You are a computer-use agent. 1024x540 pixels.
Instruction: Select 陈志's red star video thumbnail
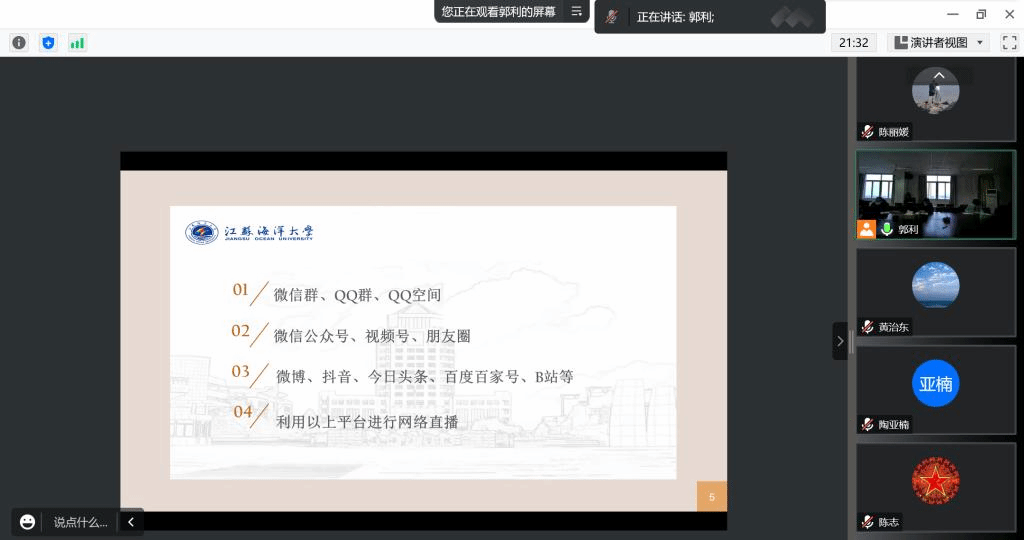pos(935,482)
